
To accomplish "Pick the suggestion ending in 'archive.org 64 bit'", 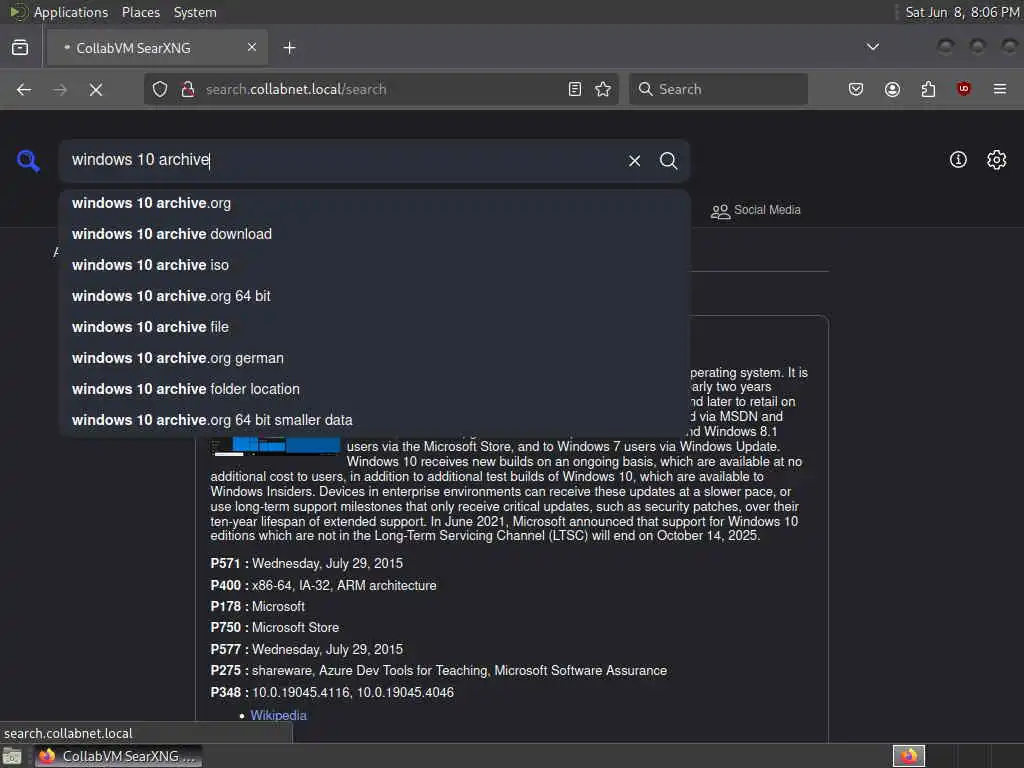I will pos(374,296).
